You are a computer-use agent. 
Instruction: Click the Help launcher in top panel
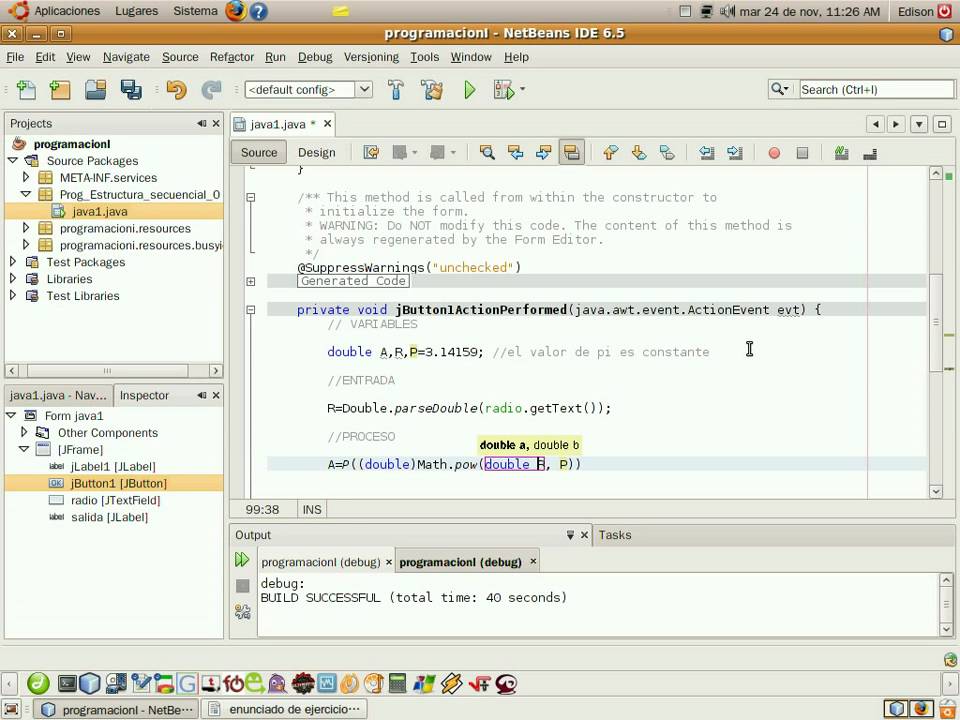pyautogui.click(x=259, y=11)
